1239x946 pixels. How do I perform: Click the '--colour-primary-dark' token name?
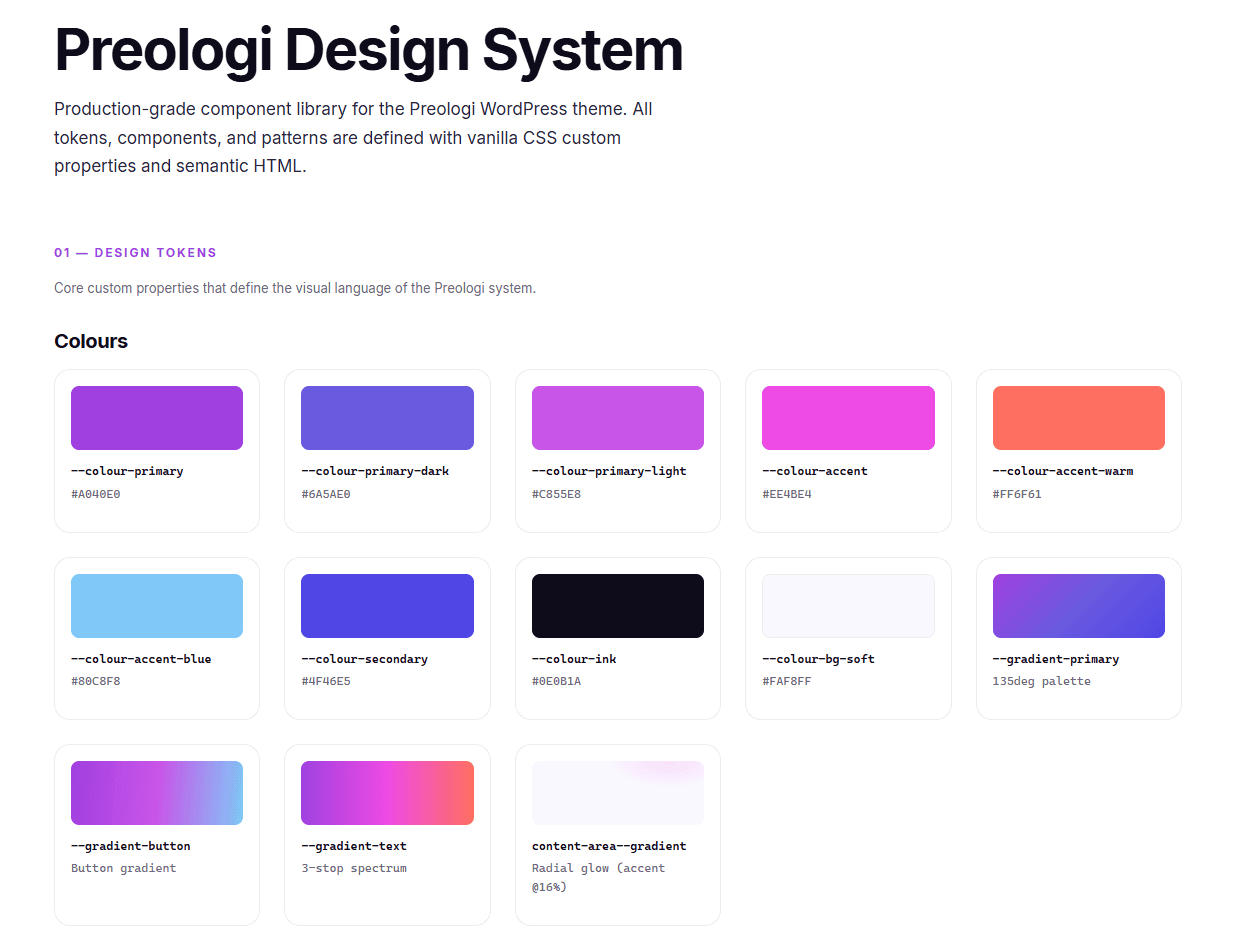pyautogui.click(x=375, y=471)
